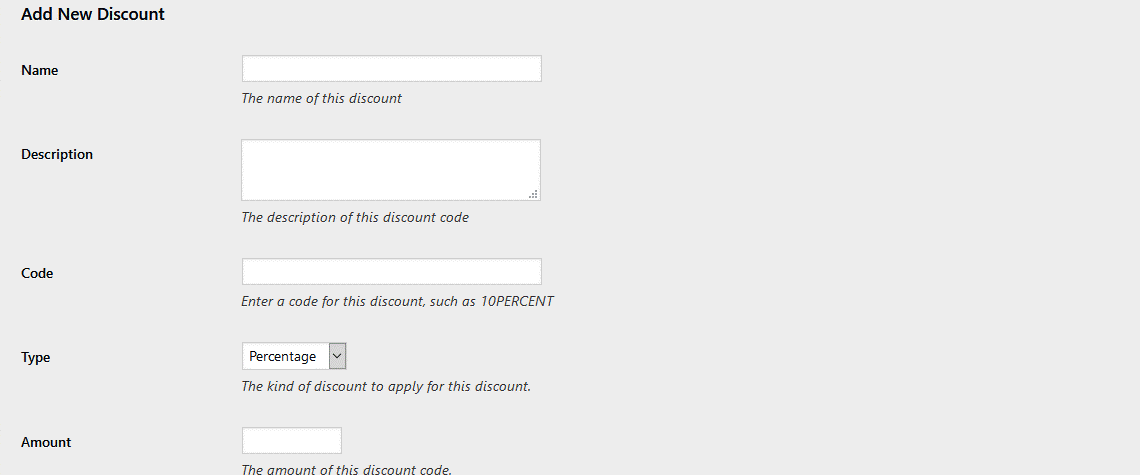Click the word Percentage in the Type selector
Image resolution: width=1140 pixels, height=475 pixels.
coord(283,356)
